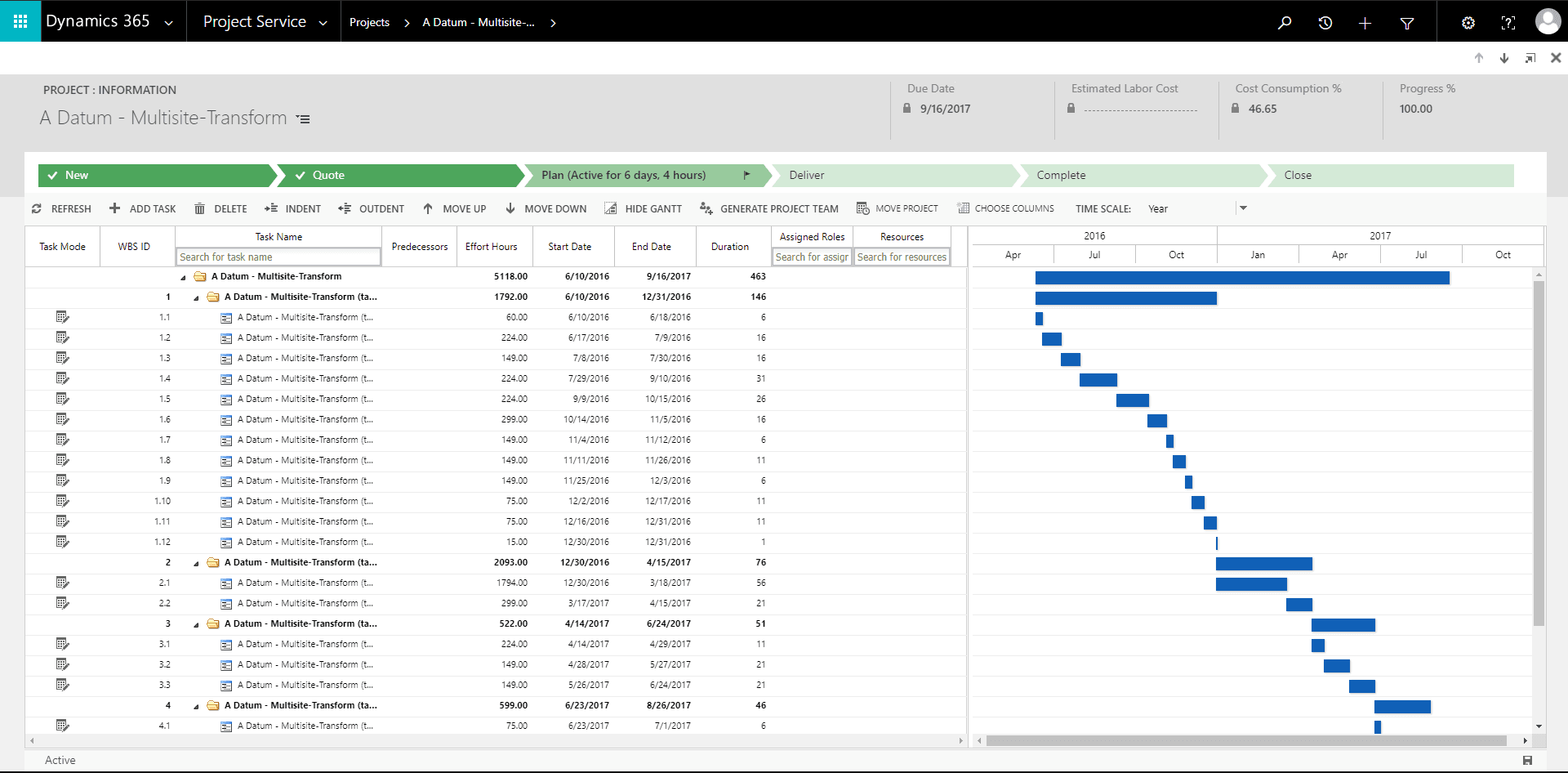The height and width of the screenshot is (773, 1568).
Task: Click in the task name search field
Action: [278, 257]
